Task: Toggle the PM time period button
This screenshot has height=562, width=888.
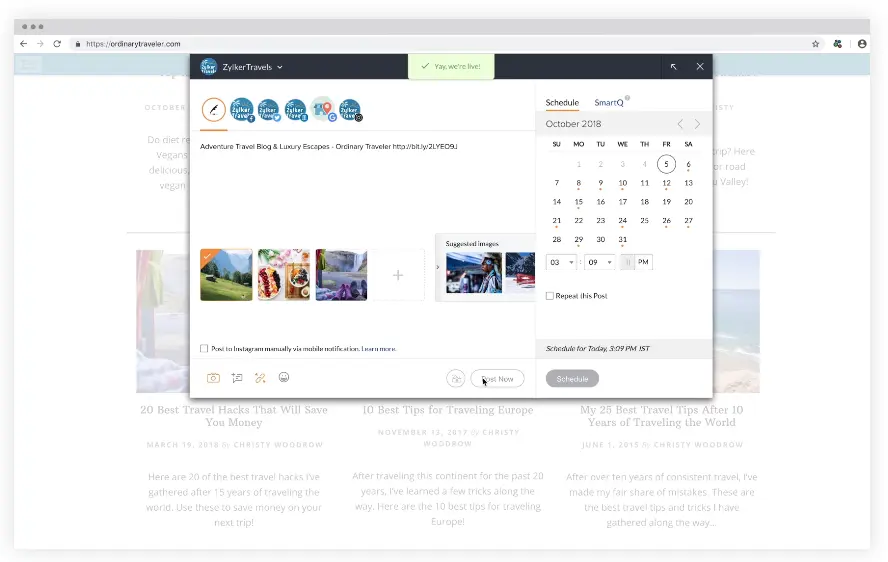Action: (x=643, y=262)
